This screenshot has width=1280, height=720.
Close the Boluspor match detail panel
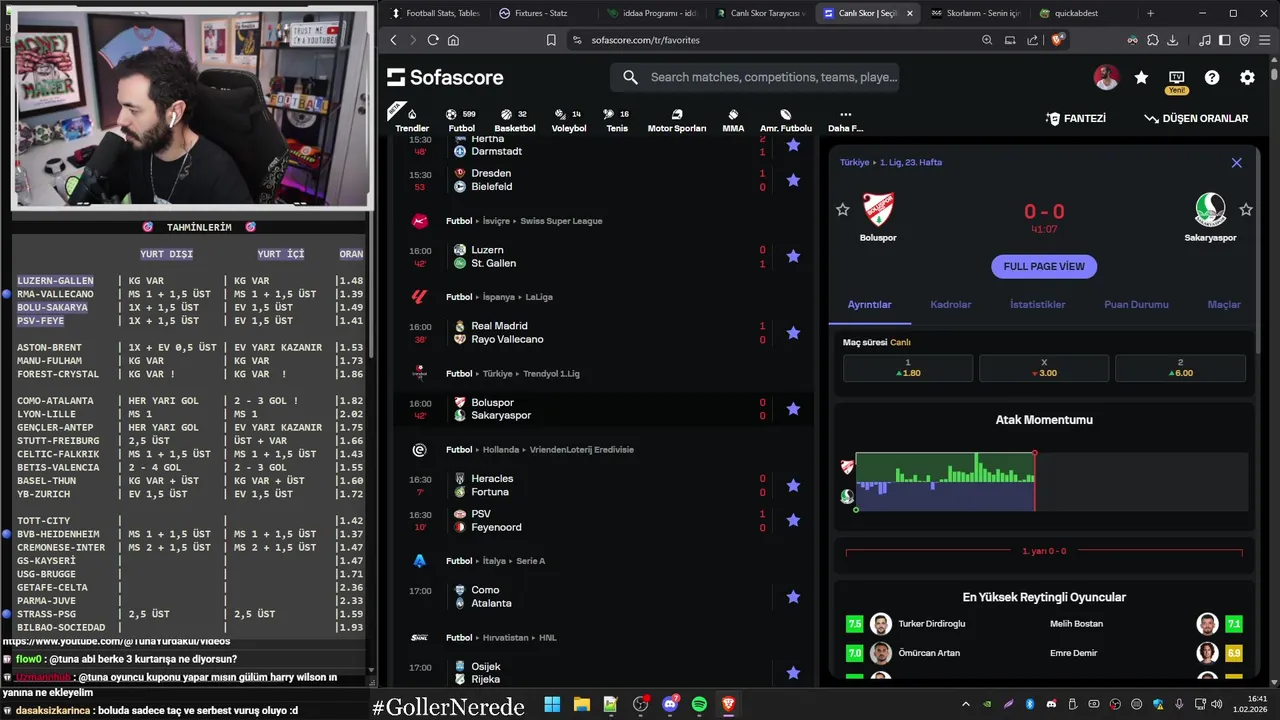coord(1237,162)
